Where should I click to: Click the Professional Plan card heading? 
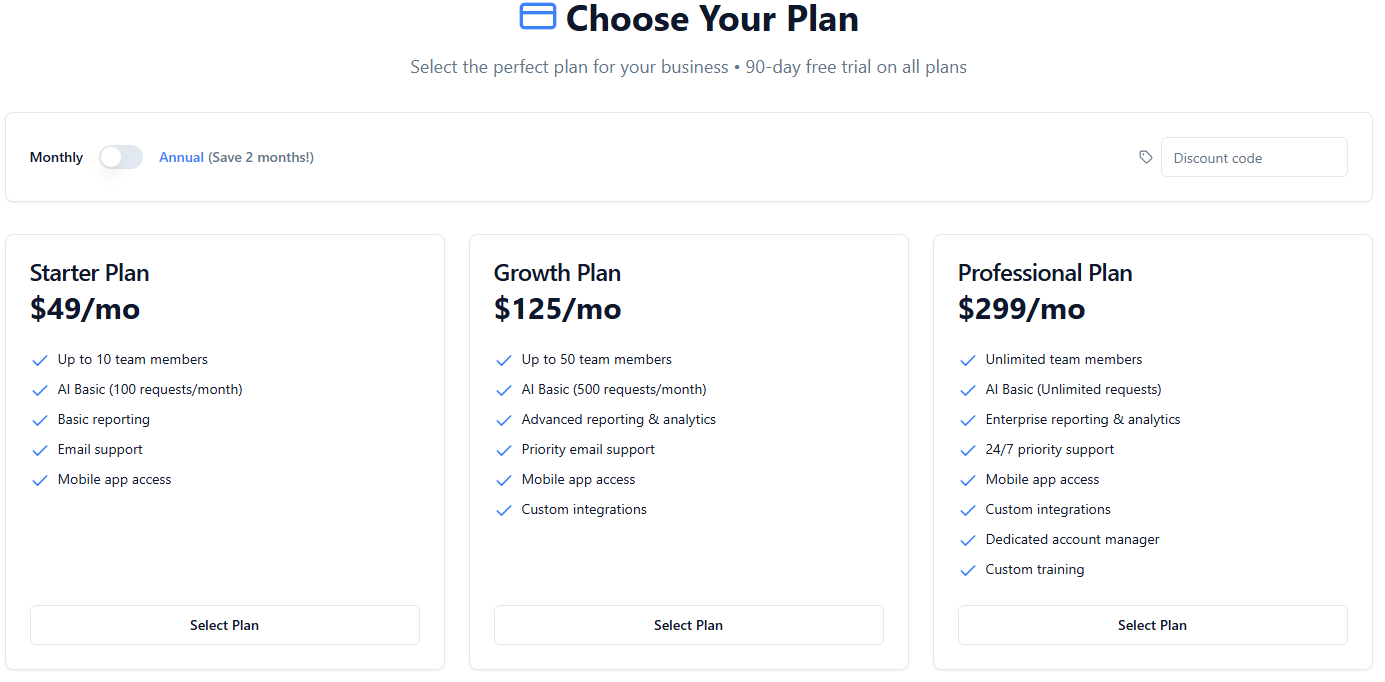pyautogui.click(x=1045, y=273)
